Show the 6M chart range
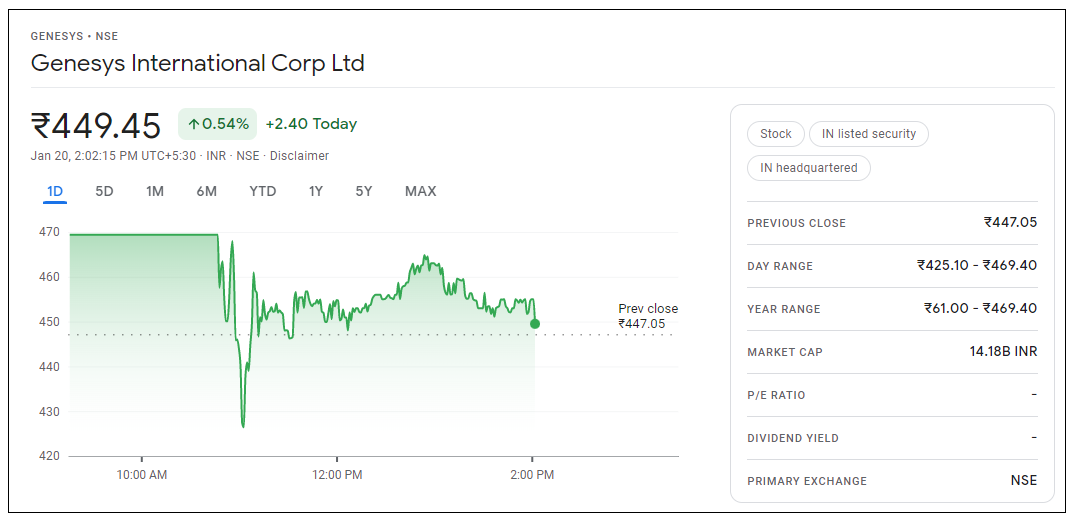The image size is (1076, 519). (207, 192)
